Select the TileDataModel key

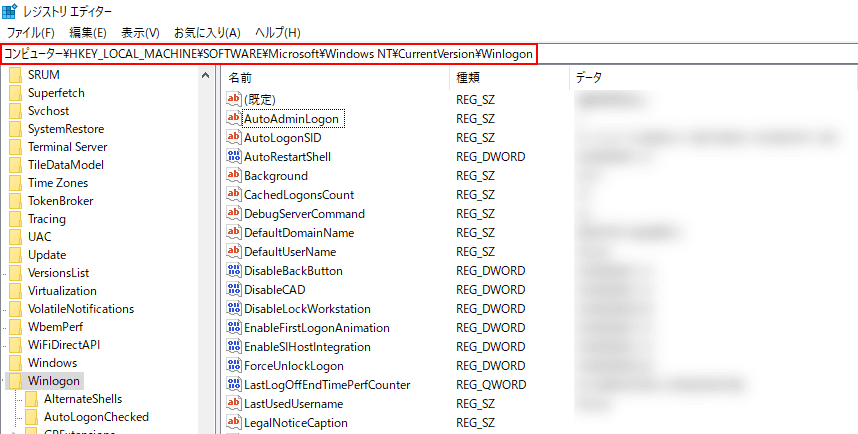pos(66,165)
